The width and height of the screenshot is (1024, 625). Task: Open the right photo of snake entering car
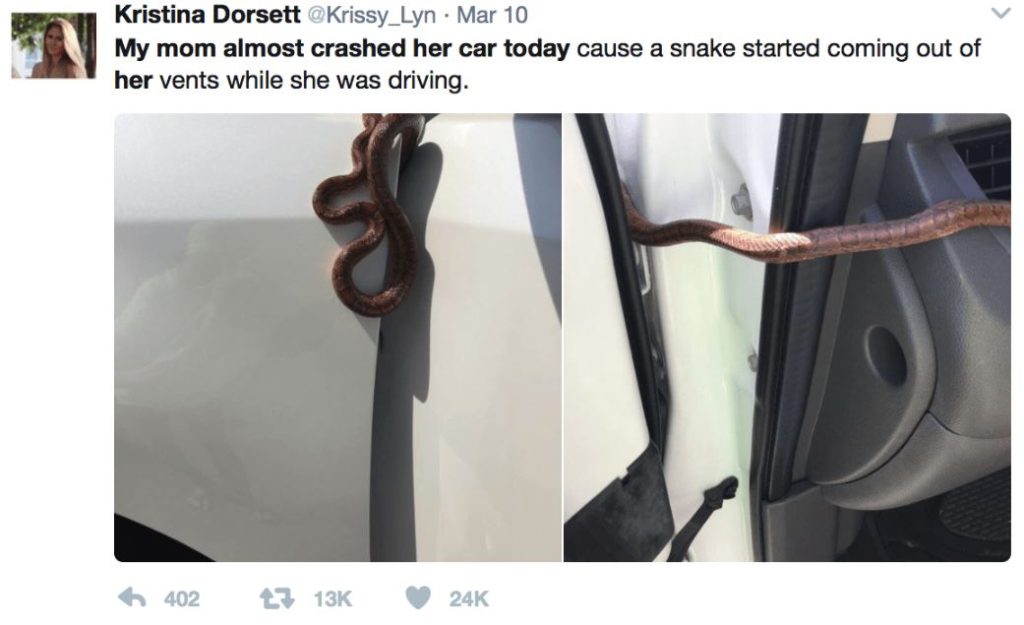(x=787, y=338)
